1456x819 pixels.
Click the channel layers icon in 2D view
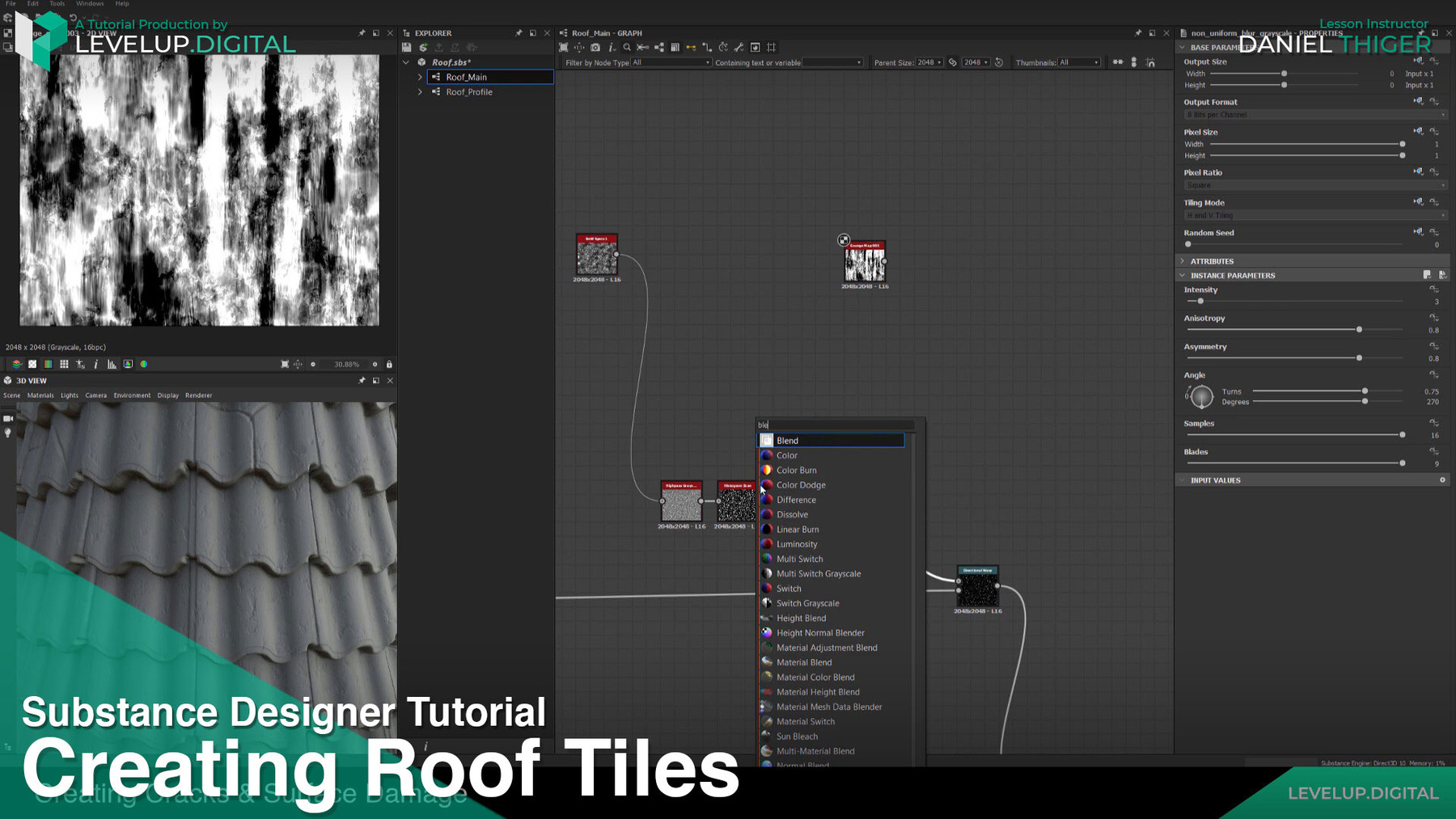pyautogui.click(x=16, y=365)
